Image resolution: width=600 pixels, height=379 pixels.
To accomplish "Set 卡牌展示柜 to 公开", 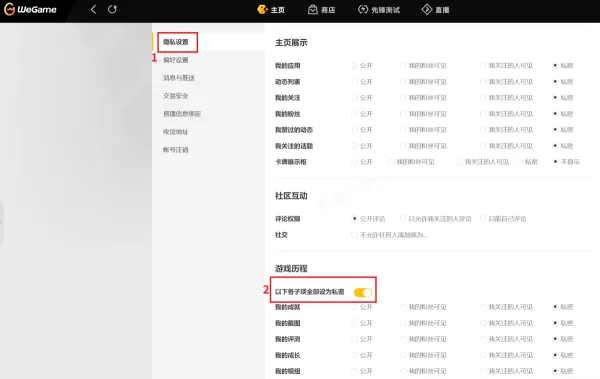I will [x=354, y=162].
